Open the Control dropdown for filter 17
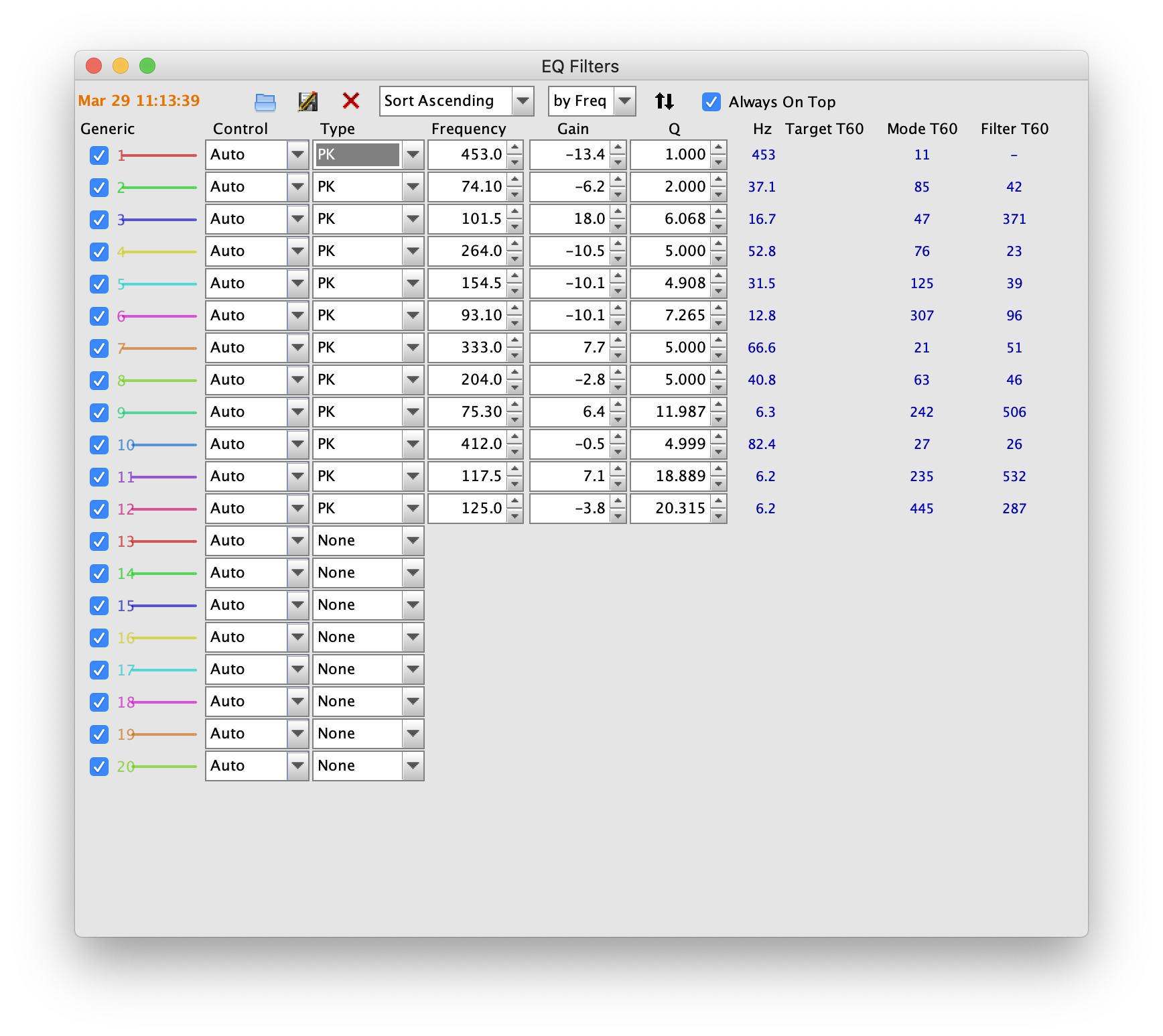 click(257, 669)
